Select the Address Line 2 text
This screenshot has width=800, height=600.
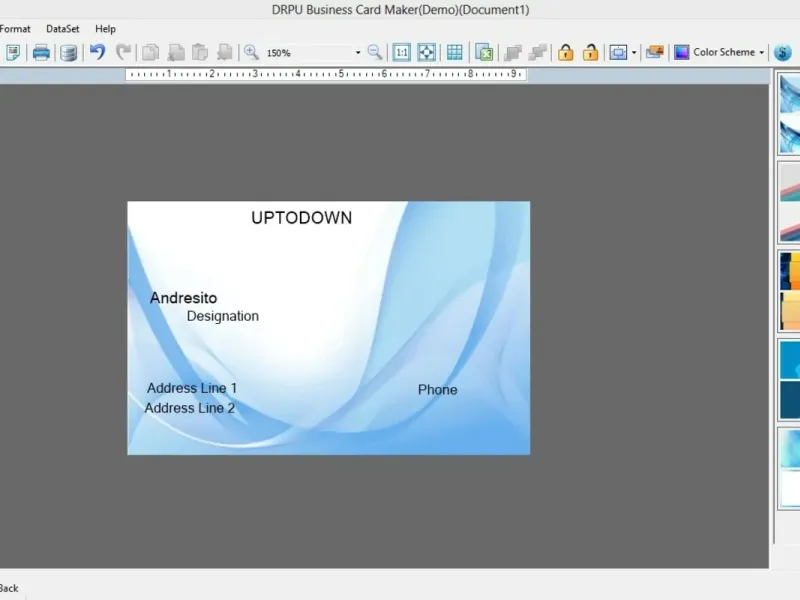point(189,408)
